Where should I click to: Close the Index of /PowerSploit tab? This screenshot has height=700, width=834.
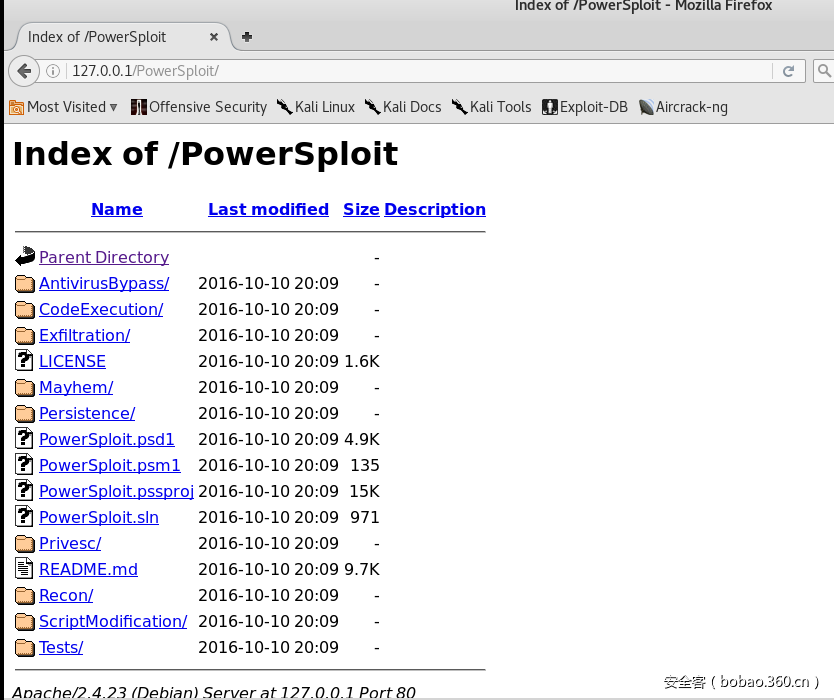[x=214, y=37]
